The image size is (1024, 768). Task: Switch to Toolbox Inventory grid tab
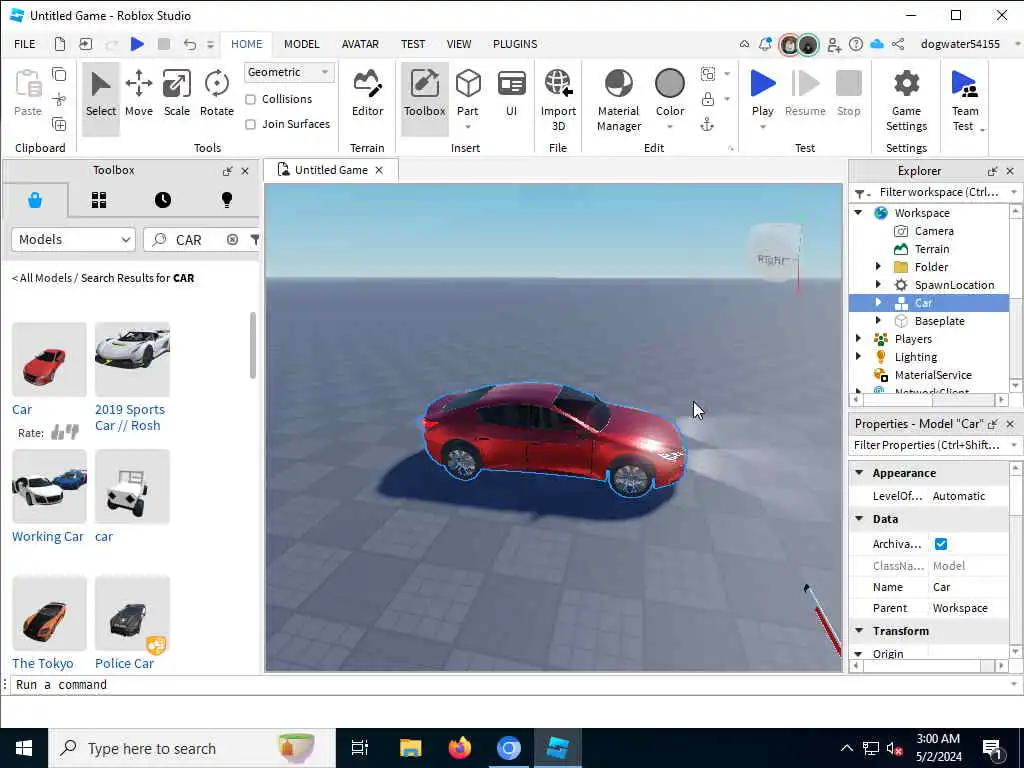point(99,200)
